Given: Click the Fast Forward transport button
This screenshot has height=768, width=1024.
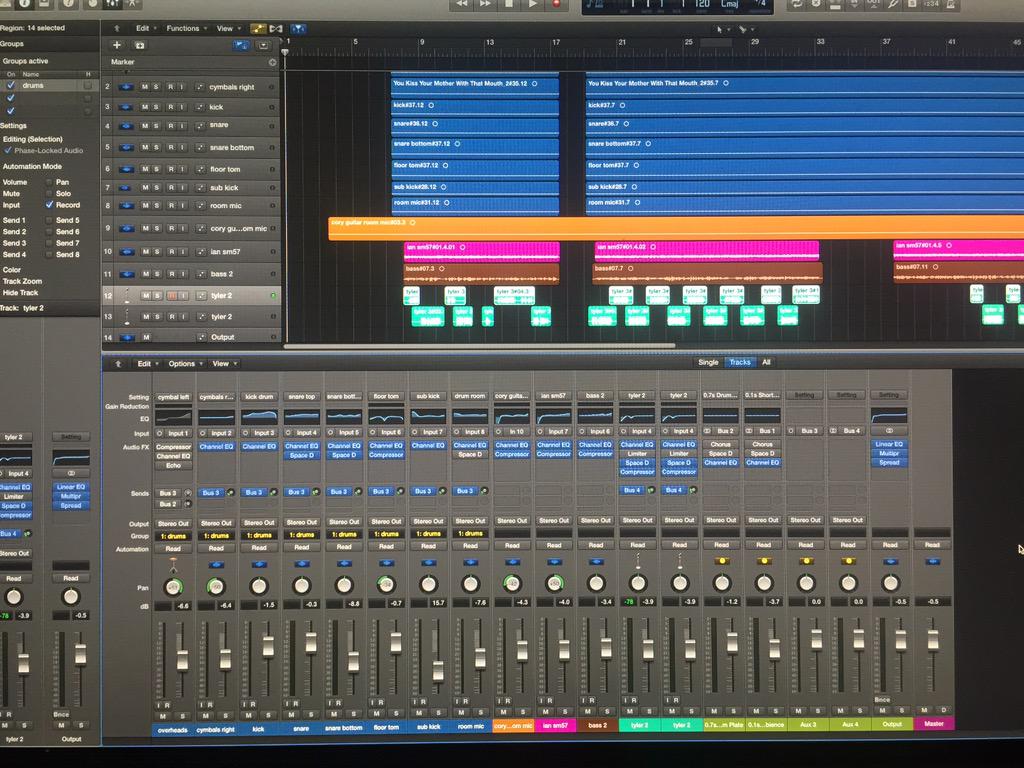Looking at the screenshot, I should tap(485, 3).
